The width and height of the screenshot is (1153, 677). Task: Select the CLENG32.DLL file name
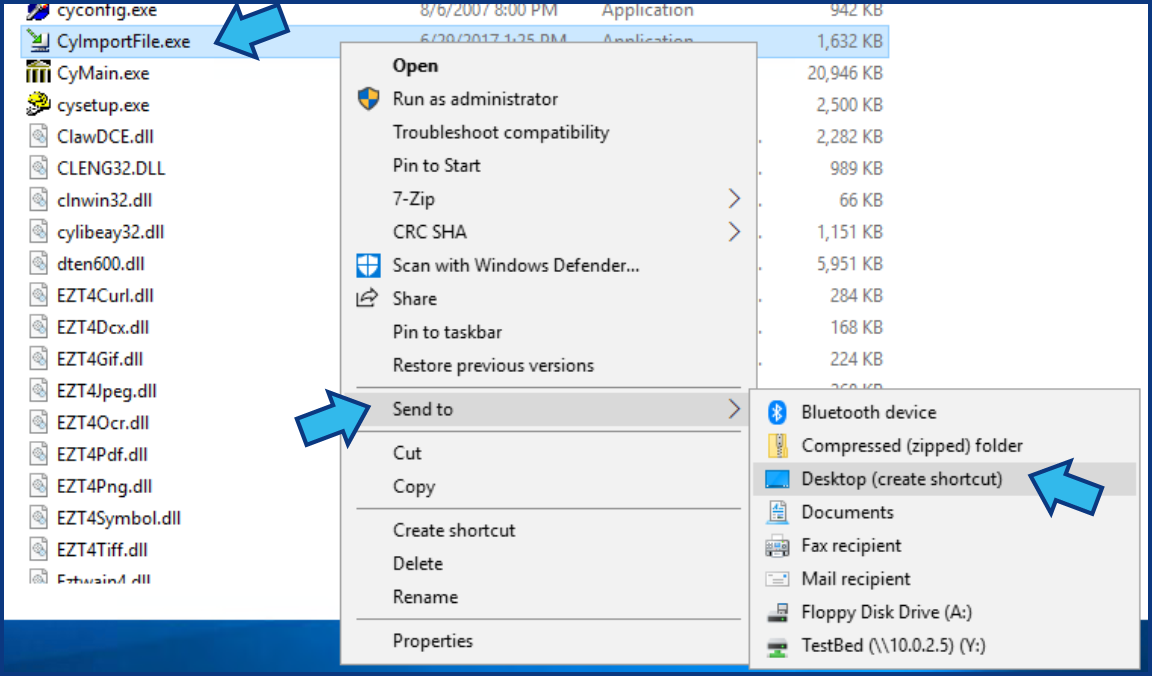click(111, 168)
